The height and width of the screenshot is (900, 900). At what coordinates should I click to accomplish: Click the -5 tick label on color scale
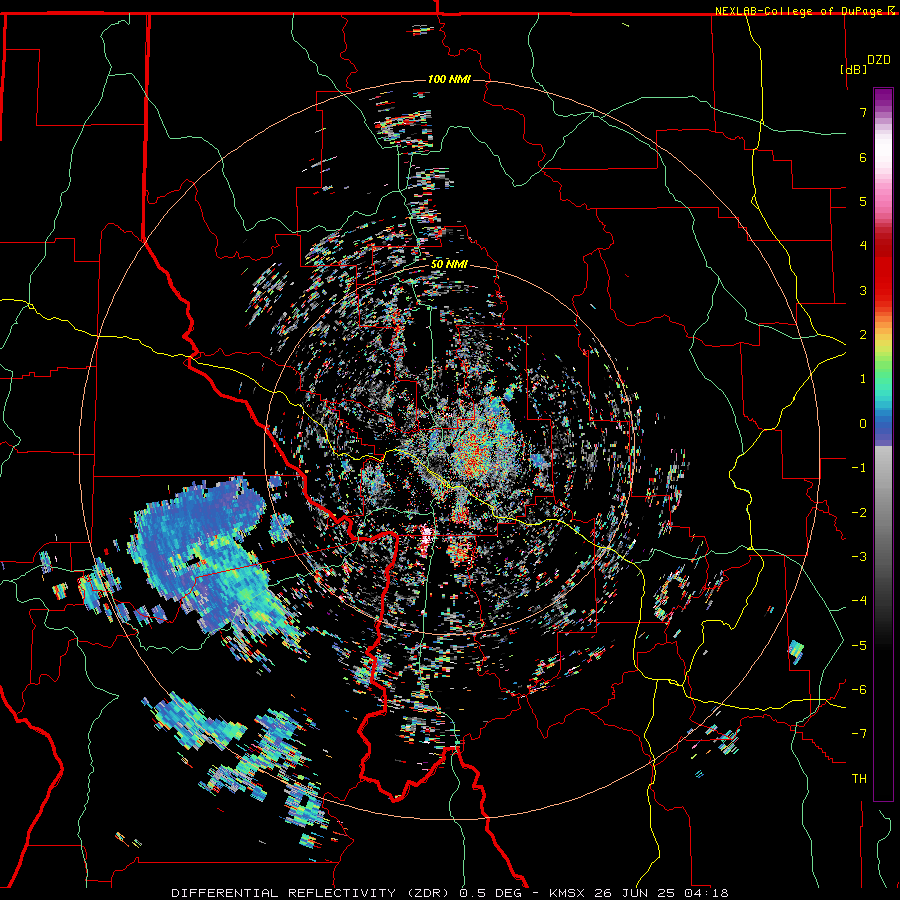[x=859, y=646]
